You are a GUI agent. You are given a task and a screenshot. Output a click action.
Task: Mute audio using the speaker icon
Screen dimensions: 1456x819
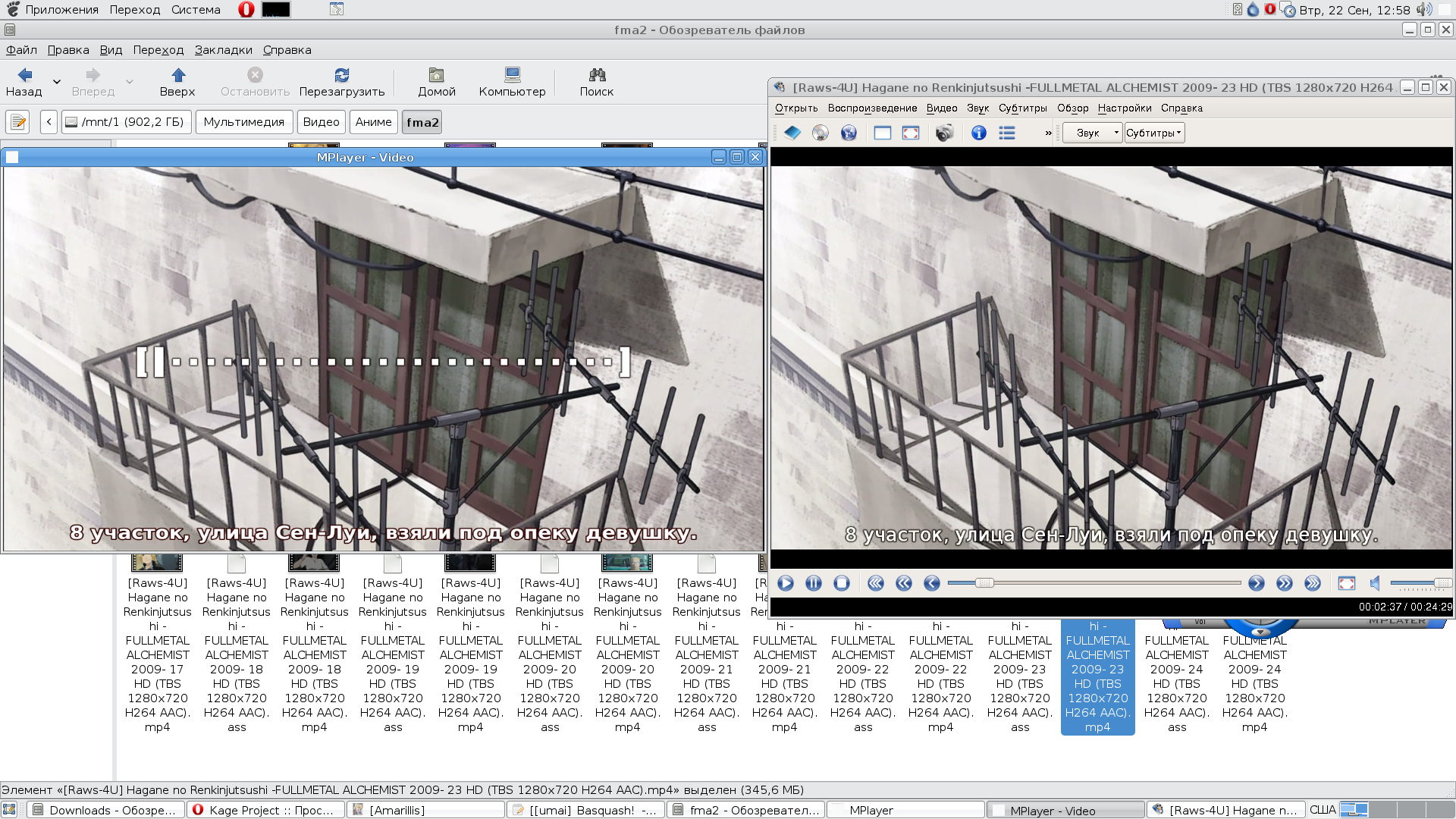point(1375,583)
